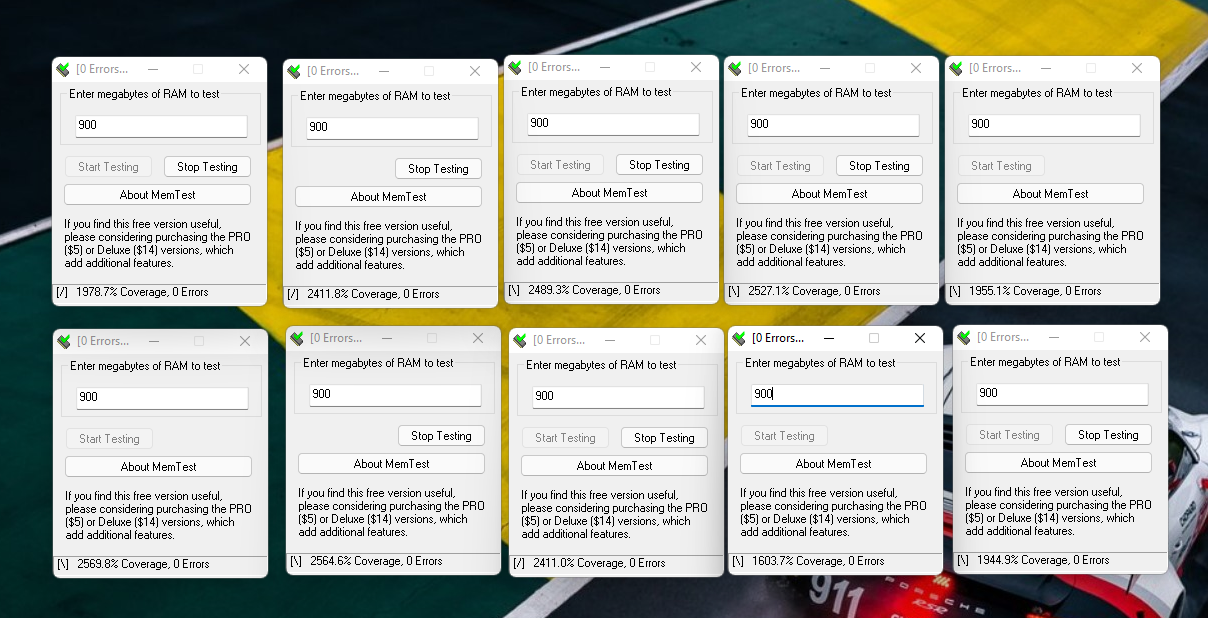Screen dimensions: 1208x618
Task: Click About MemTest in the 1944.9% Coverage window
Action: [x=1059, y=463]
